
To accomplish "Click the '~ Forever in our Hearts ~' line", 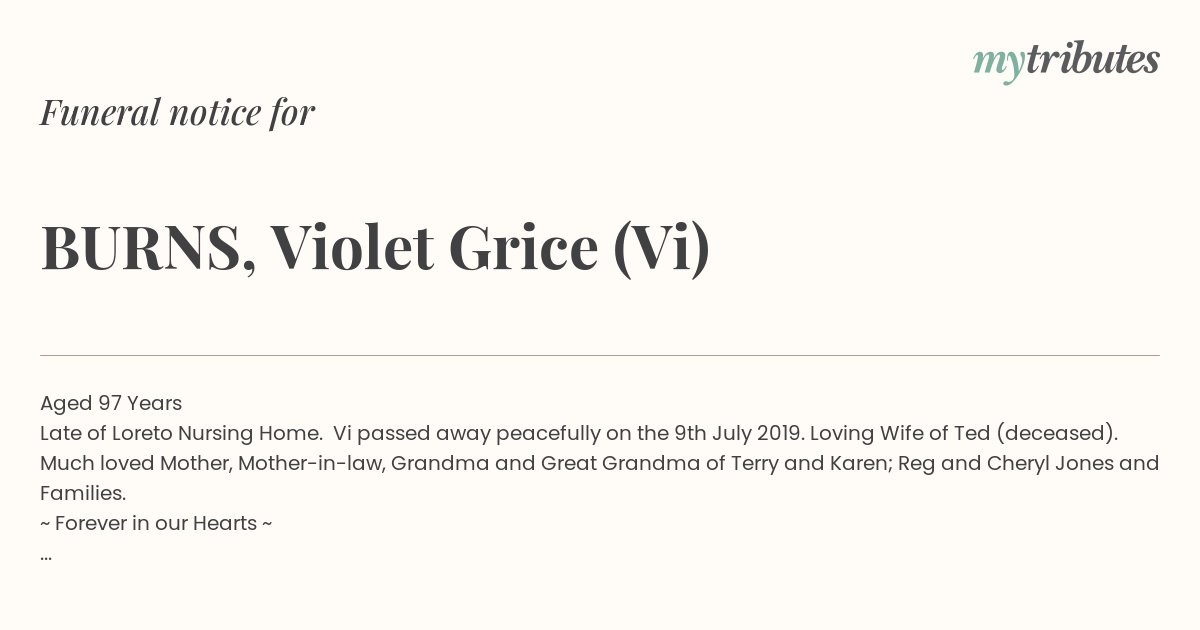I will pyautogui.click(x=156, y=523).
